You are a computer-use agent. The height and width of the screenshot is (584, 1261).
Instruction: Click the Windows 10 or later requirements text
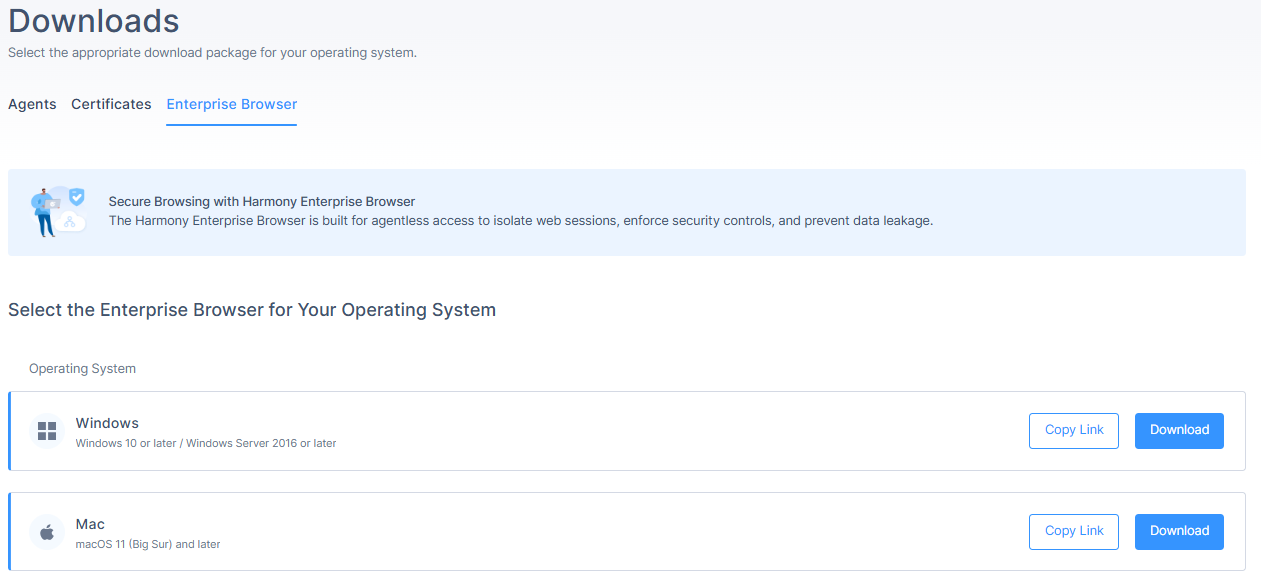(x=206, y=443)
